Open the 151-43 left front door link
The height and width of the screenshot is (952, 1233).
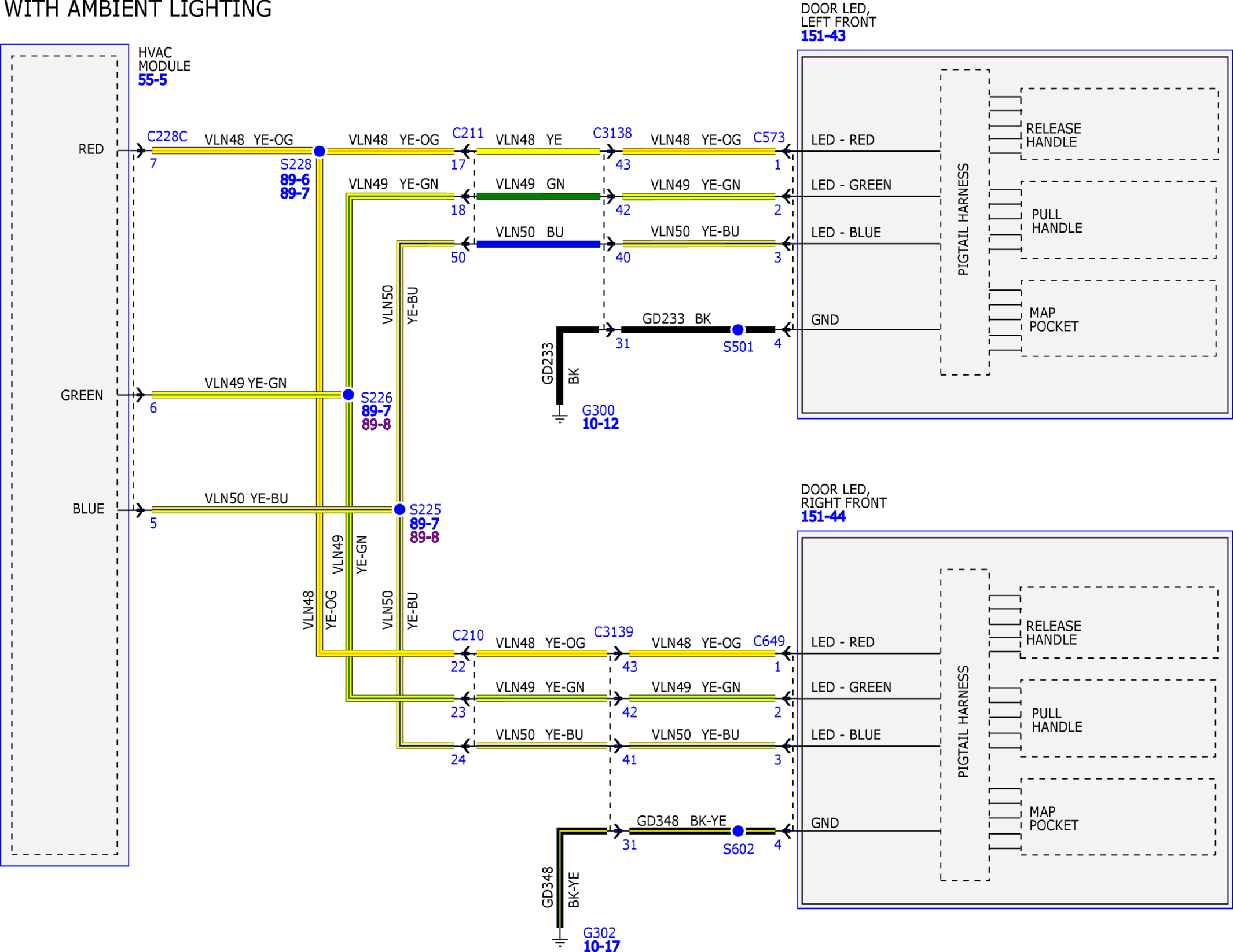pyautogui.click(x=823, y=36)
